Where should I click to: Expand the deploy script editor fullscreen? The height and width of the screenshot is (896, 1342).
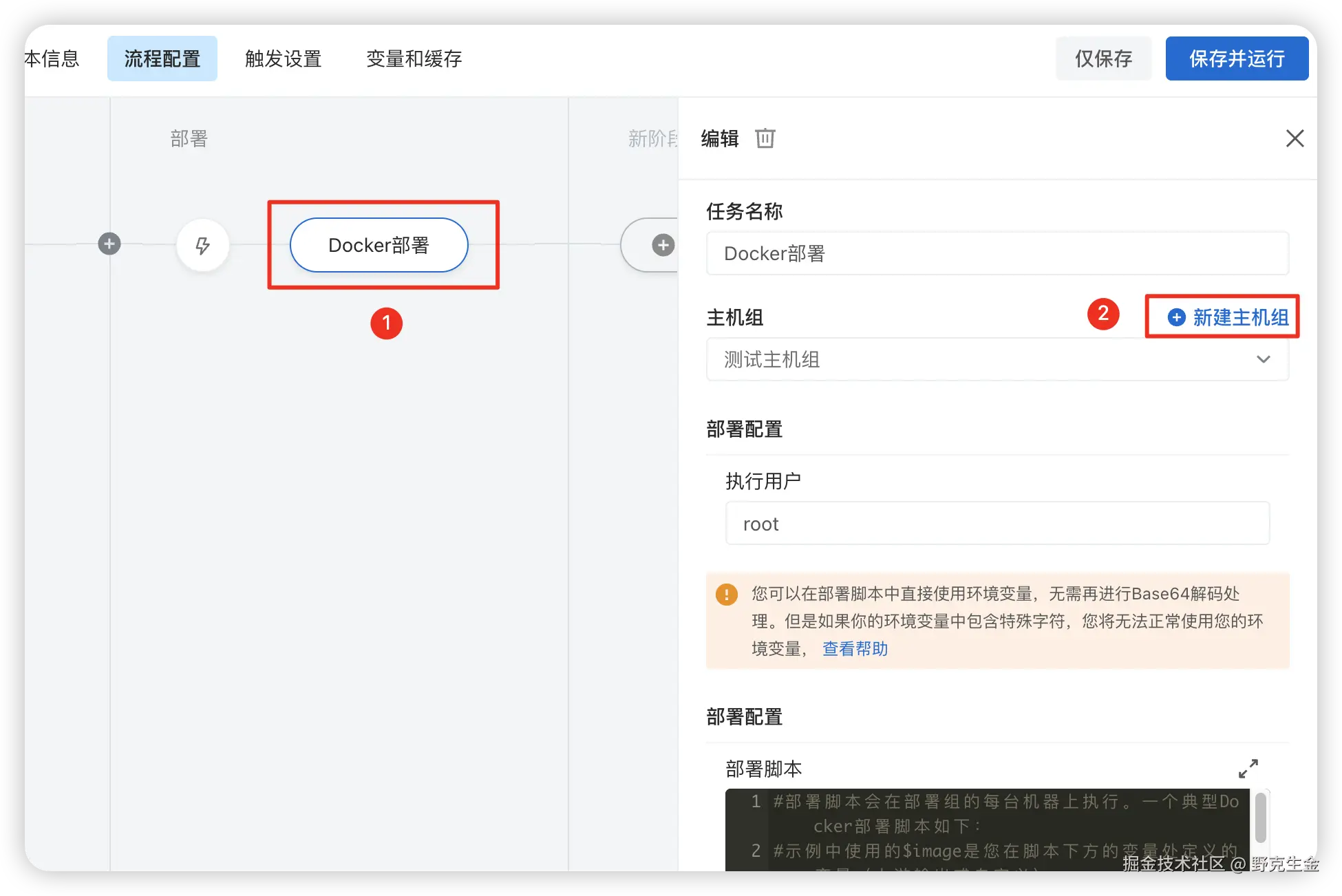tap(1248, 768)
